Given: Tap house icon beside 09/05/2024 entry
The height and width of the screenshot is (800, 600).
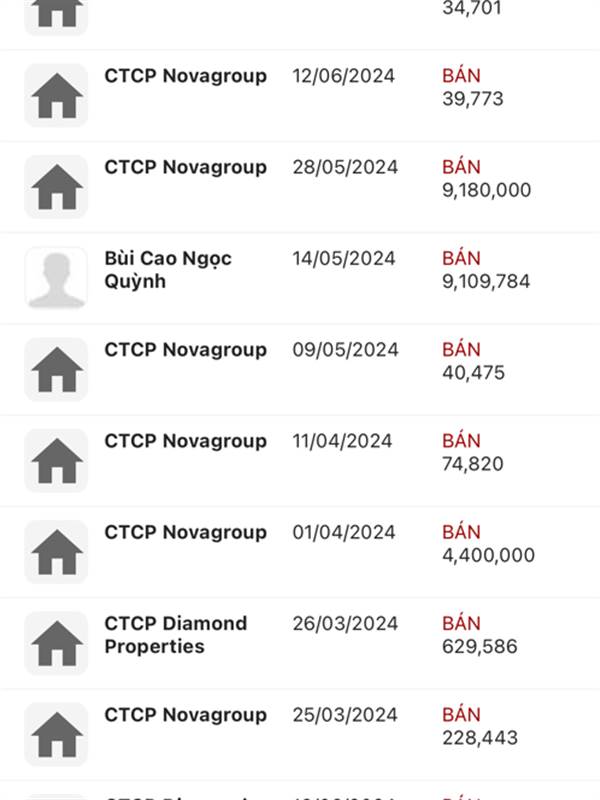Looking at the screenshot, I should (x=56, y=369).
